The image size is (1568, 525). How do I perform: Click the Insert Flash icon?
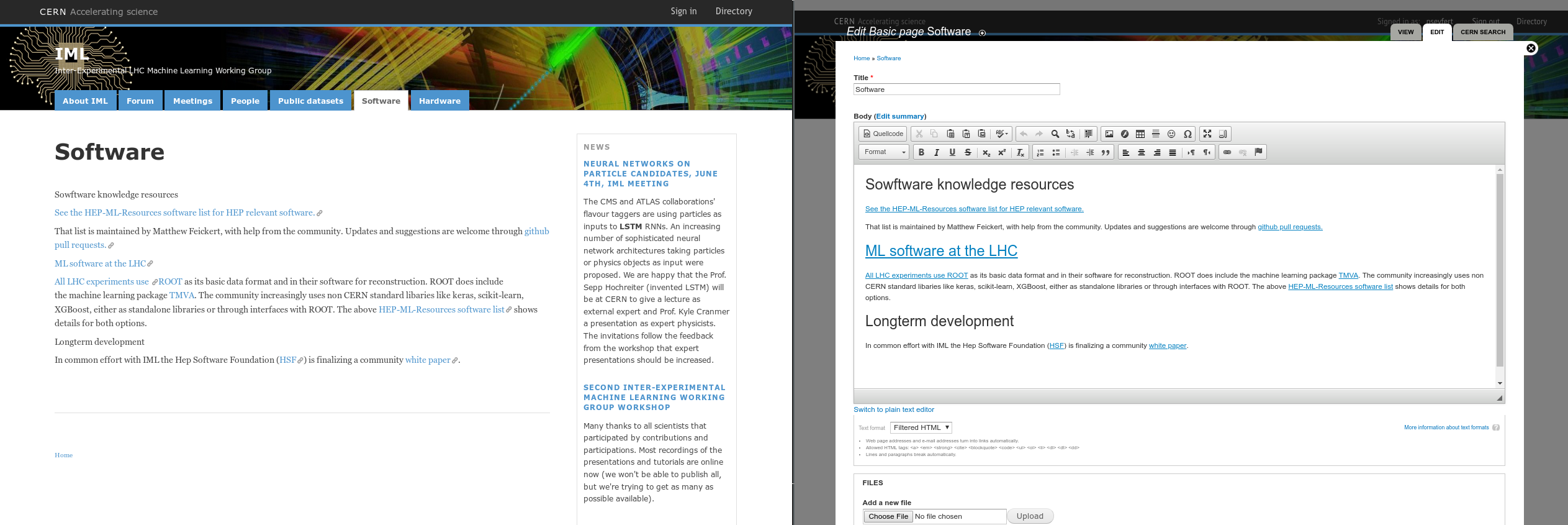pyautogui.click(x=1124, y=134)
